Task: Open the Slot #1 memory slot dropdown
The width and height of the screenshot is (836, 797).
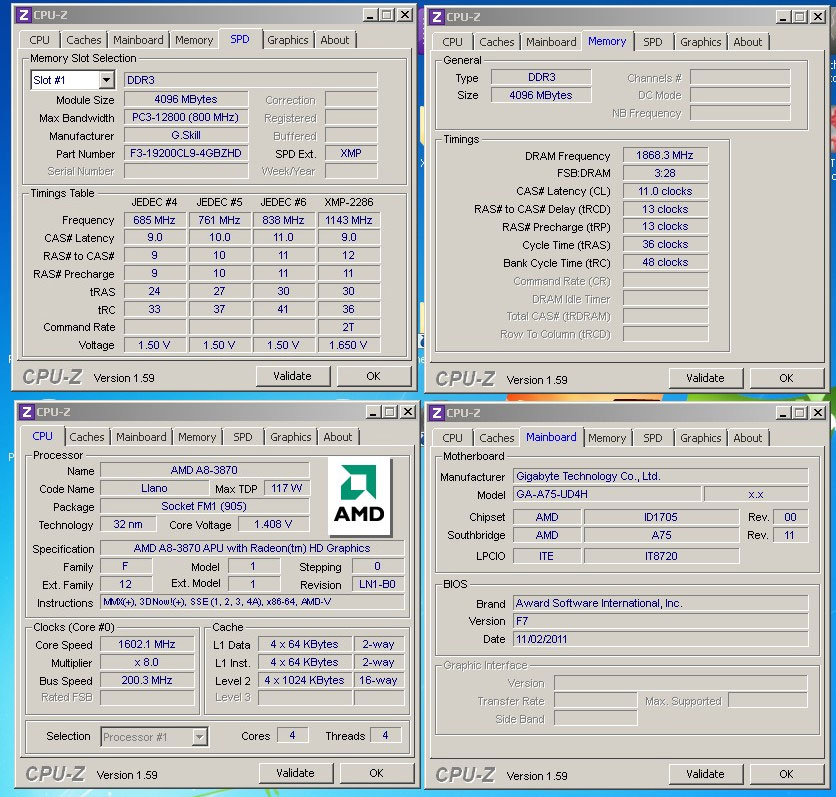Action: pyautogui.click(x=106, y=80)
